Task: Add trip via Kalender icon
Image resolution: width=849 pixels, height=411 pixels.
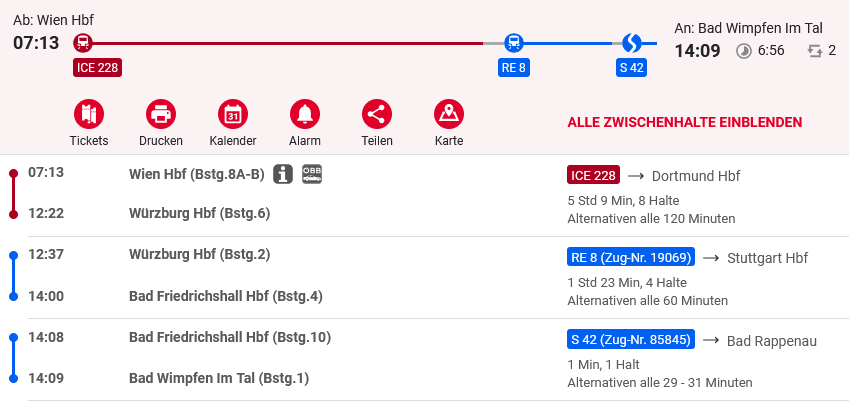Action: tap(233, 114)
